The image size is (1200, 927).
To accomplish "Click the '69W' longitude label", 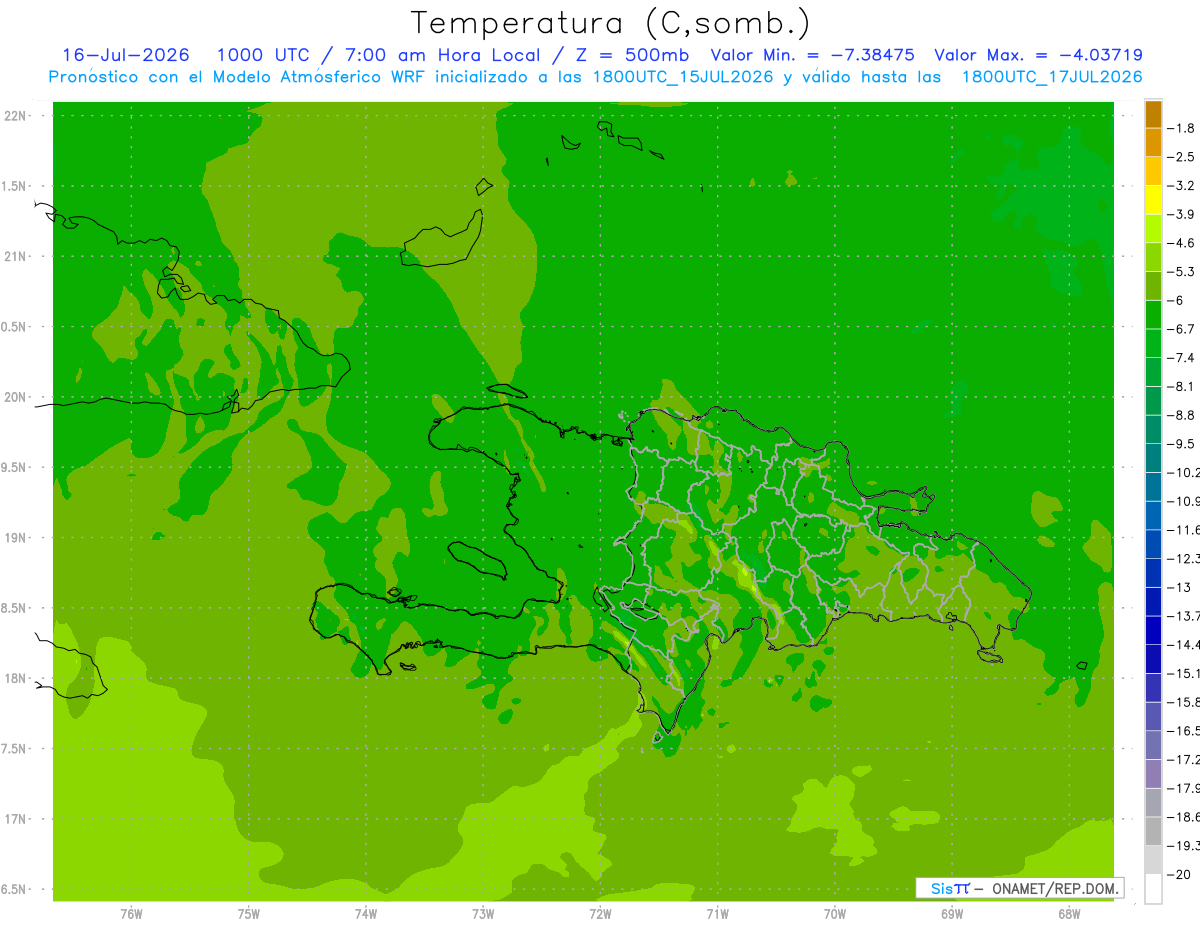I will tap(952, 914).
